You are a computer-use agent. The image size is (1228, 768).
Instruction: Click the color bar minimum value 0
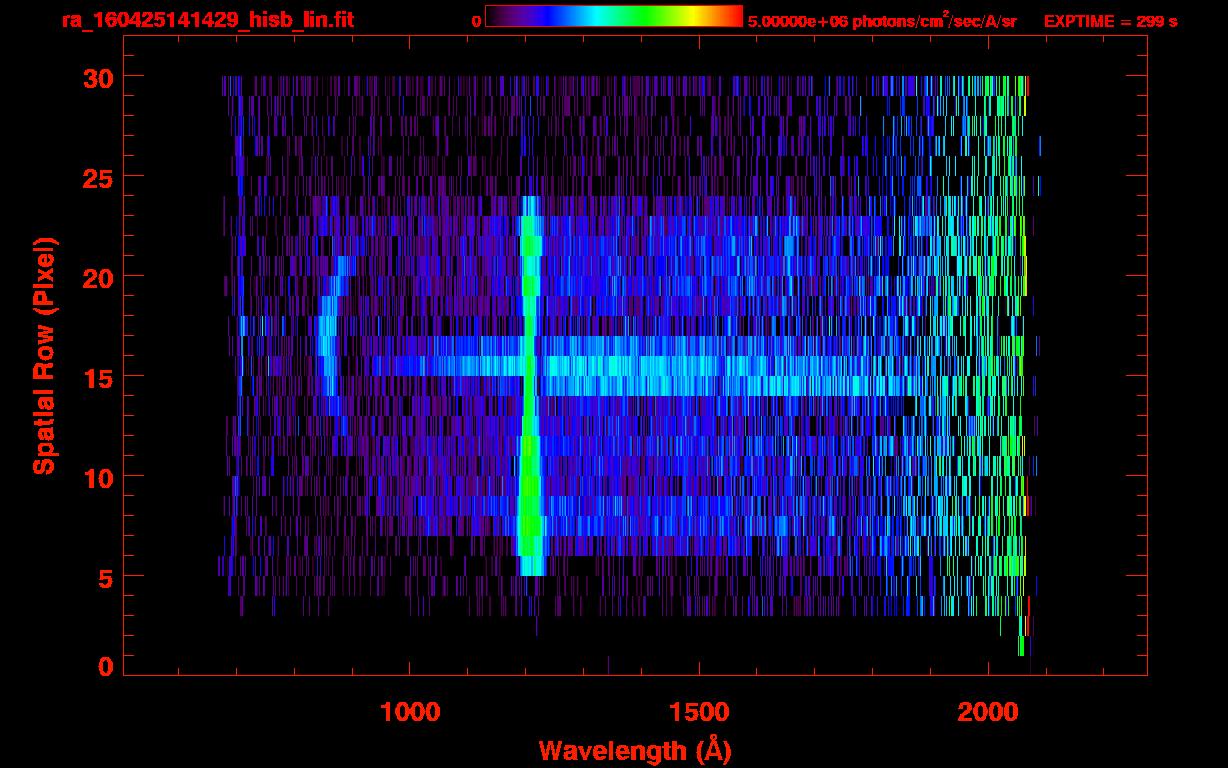476,21
